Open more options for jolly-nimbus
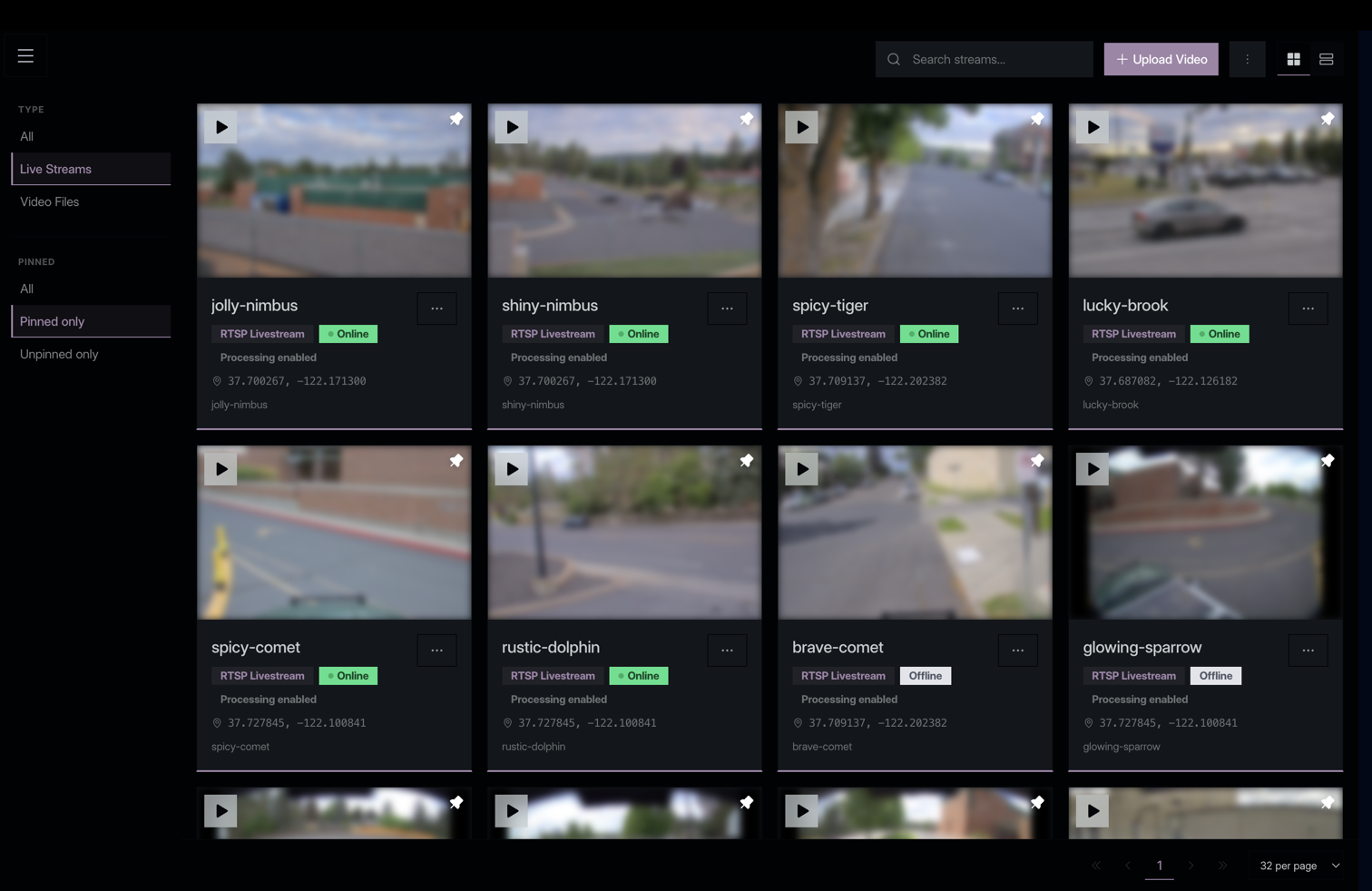The height and width of the screenshot is (891, 1372). pyautogui.click(x=436, y=308)
